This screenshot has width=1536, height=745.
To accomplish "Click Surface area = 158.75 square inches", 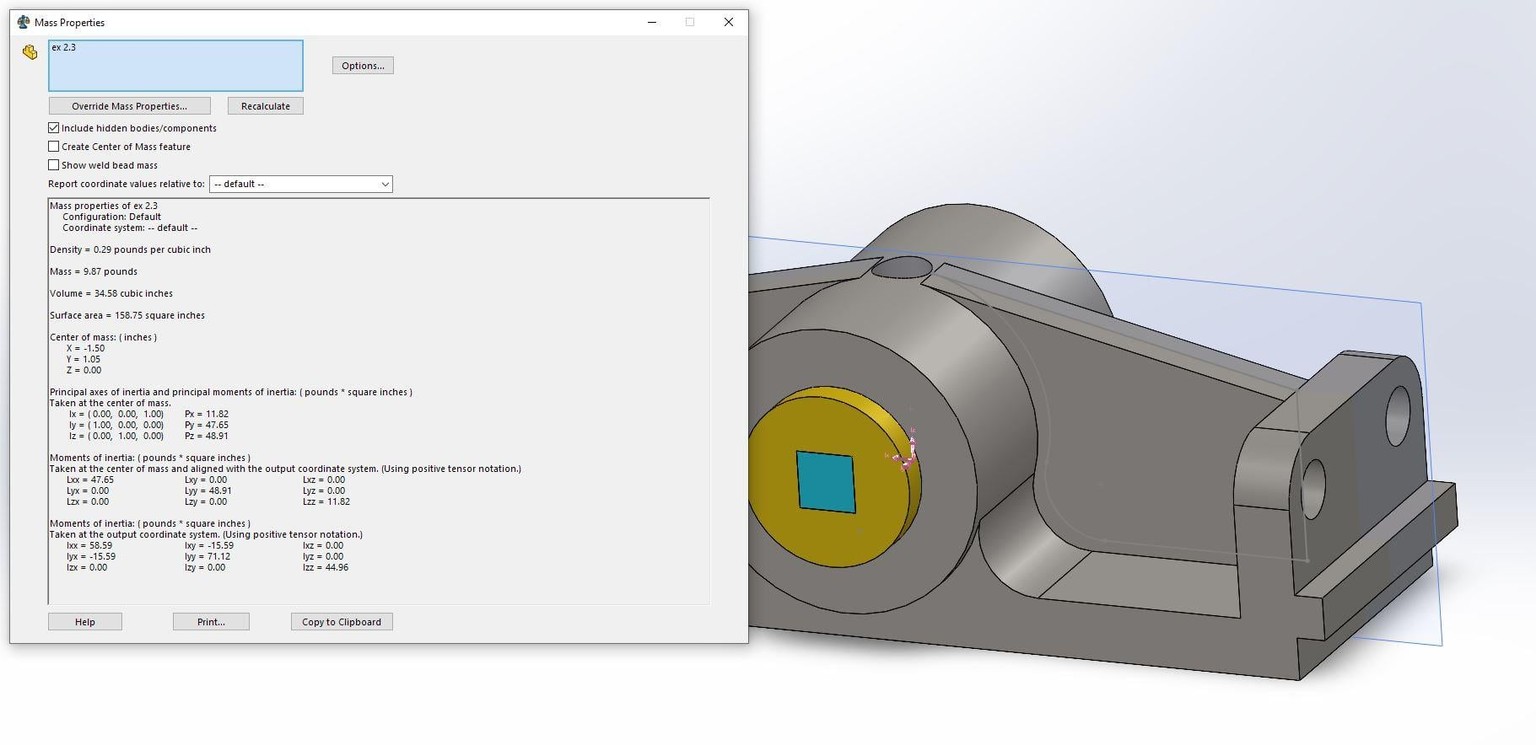I will pyautogui.click(x=127, y=316).
